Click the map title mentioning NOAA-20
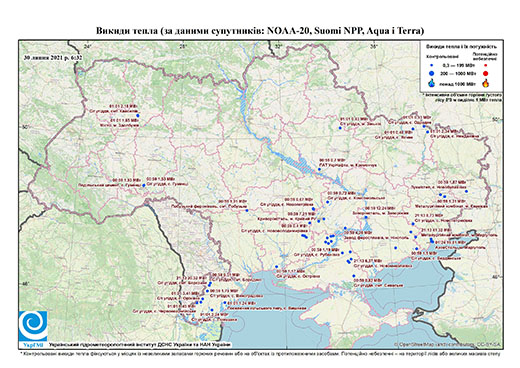The height and width of the screenshot is (368, 520). pos(260,31)
